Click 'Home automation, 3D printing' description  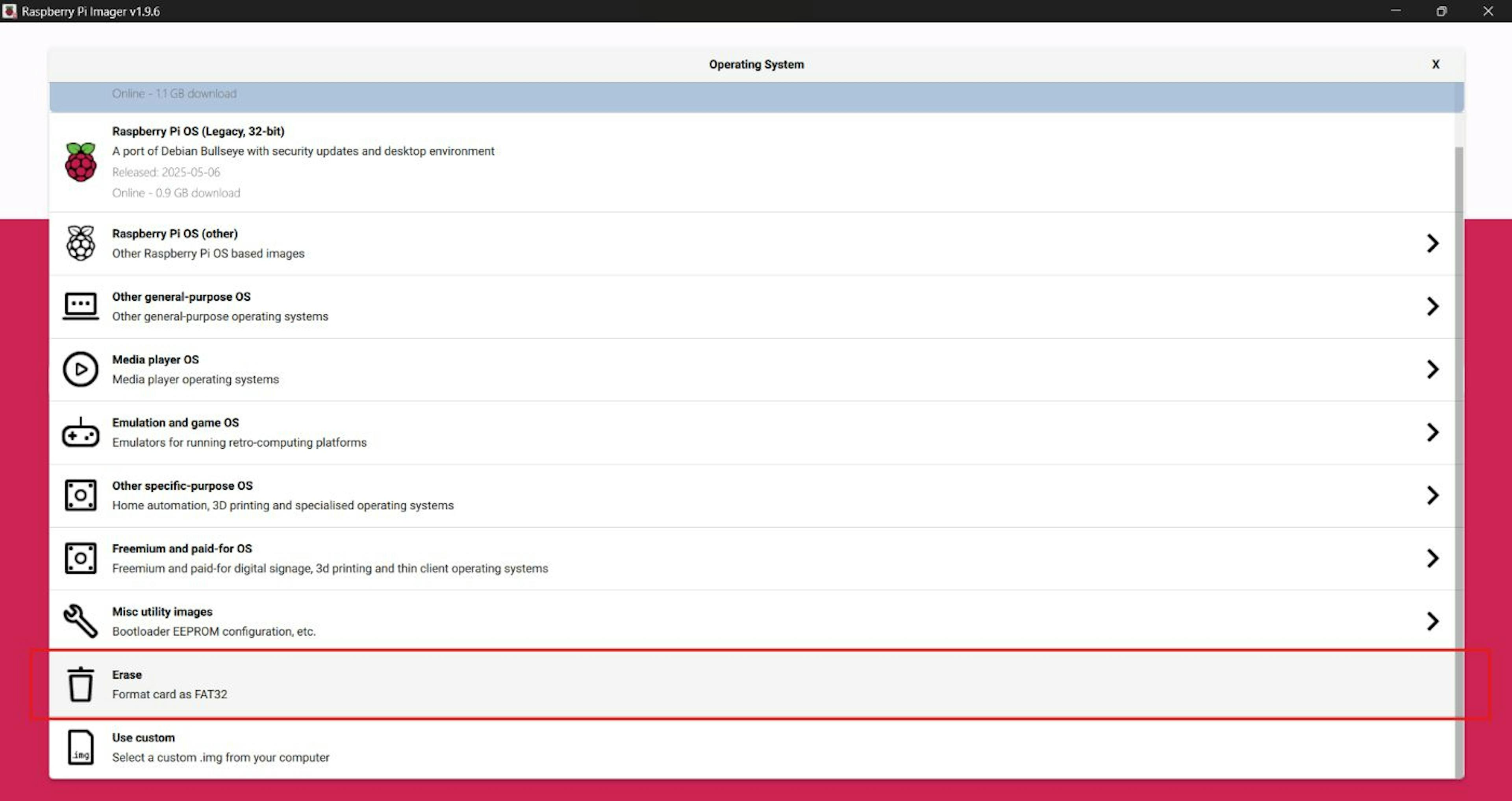[x=283, y=505]
